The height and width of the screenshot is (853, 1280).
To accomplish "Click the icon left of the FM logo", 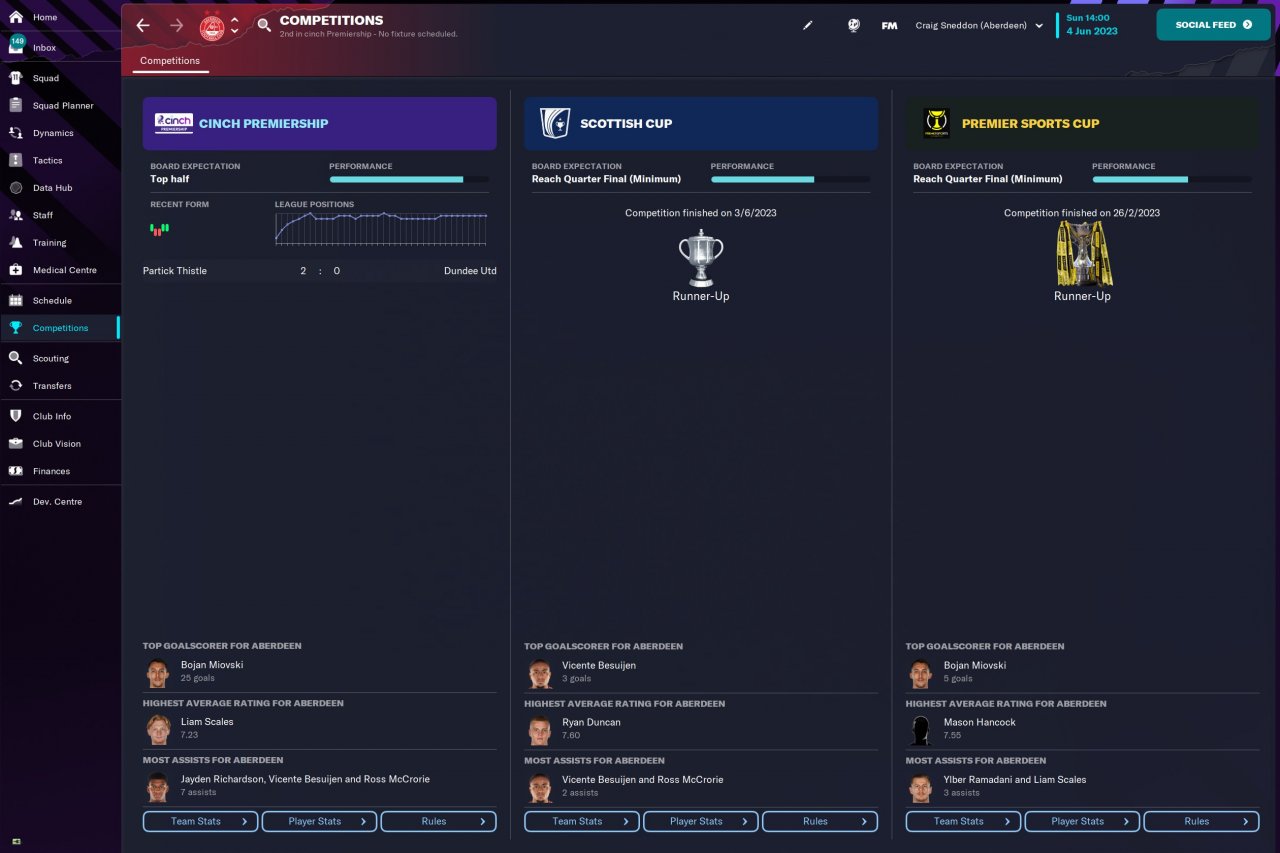I will [853, 26].
